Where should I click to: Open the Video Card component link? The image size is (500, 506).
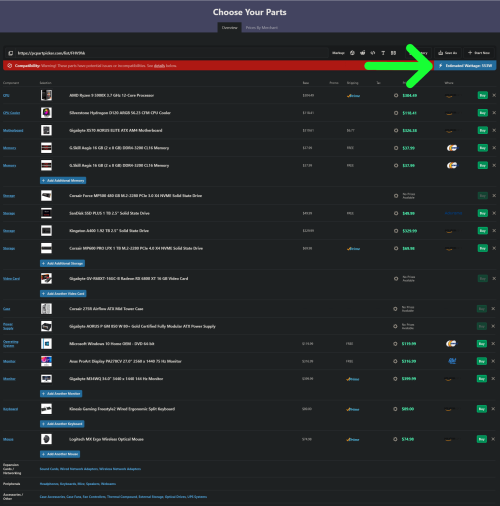coord(11,279)
